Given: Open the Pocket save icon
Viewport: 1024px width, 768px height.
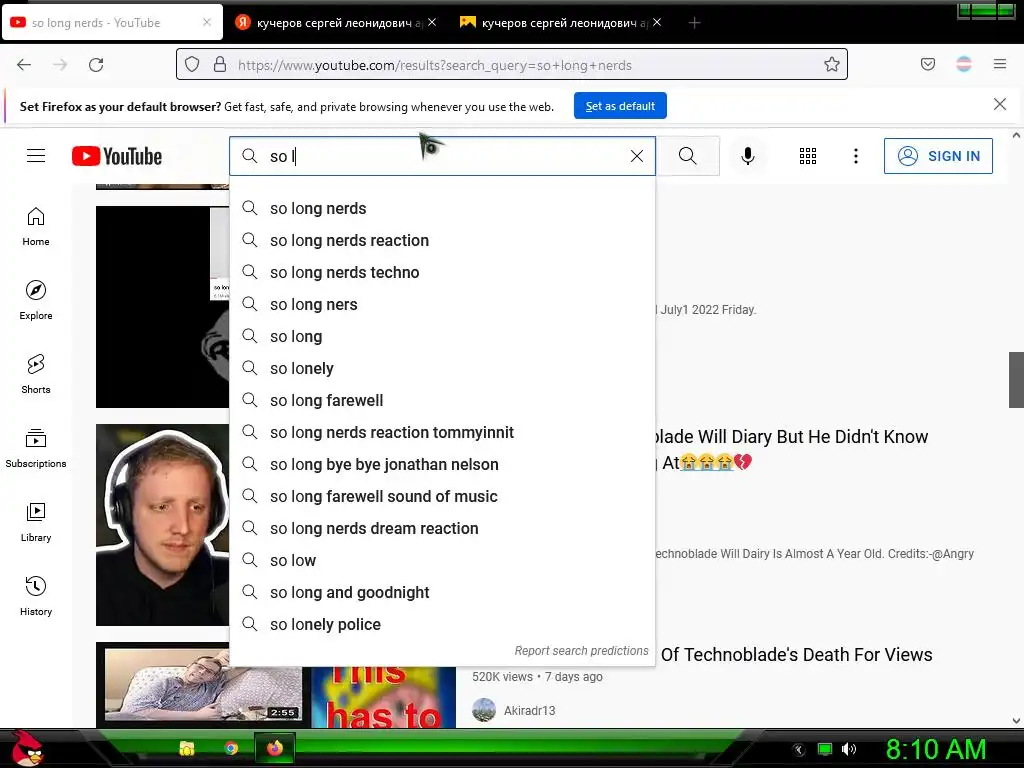Looking at the screenshot, I should click(x=927, y=64).
